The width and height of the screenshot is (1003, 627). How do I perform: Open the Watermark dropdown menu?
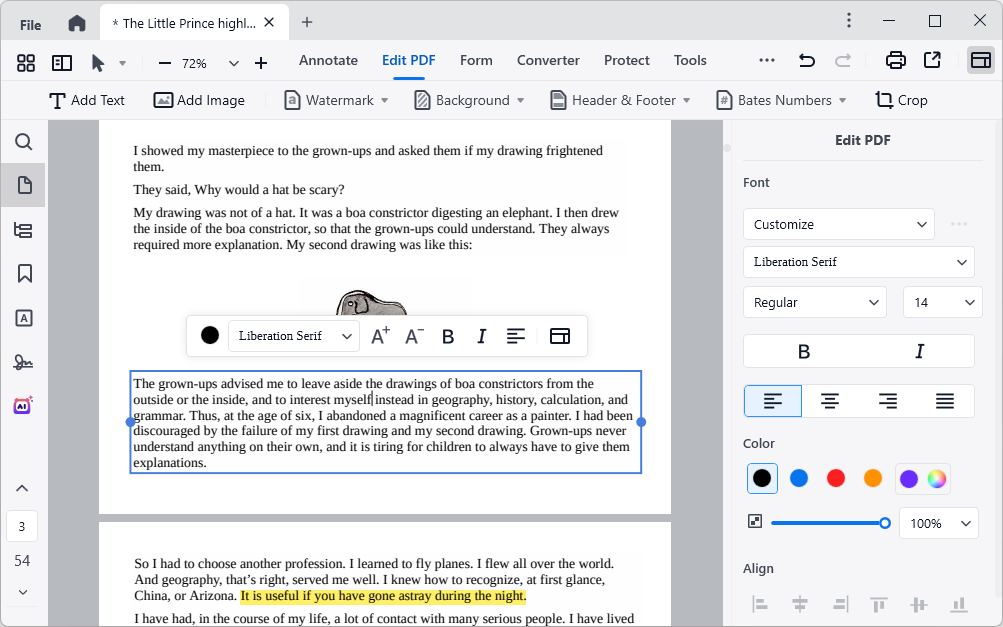point(334,100)
